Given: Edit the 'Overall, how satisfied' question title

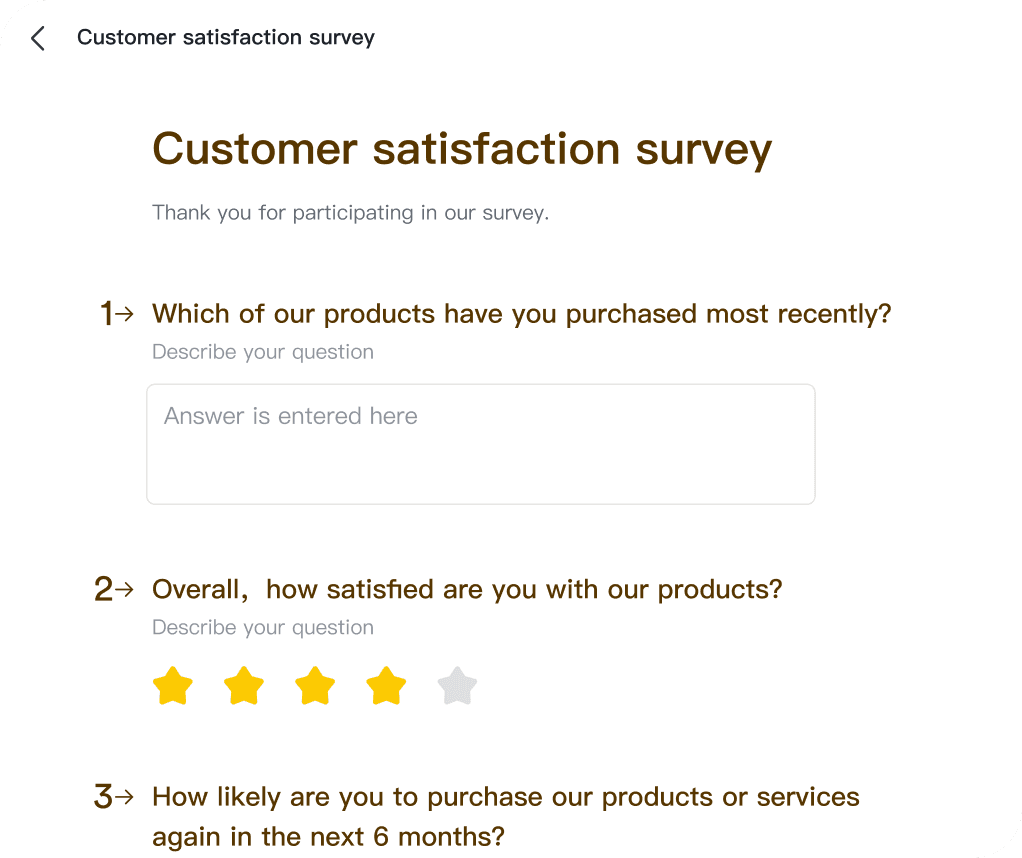Looking at the screenshot, I should pyautogui.click(x=467, y=589).
